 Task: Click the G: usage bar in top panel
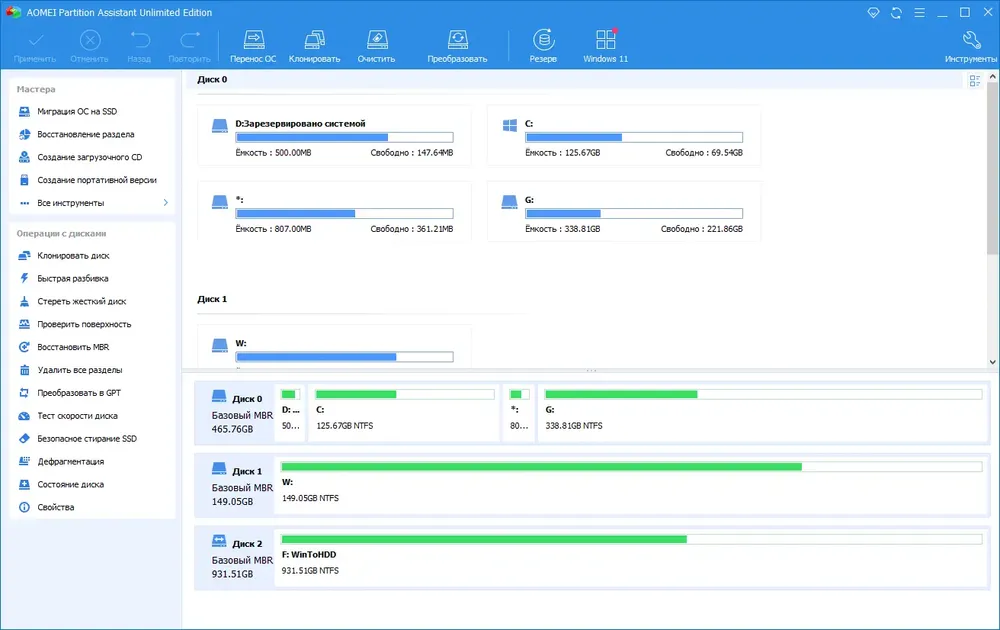tap(634, 214)
